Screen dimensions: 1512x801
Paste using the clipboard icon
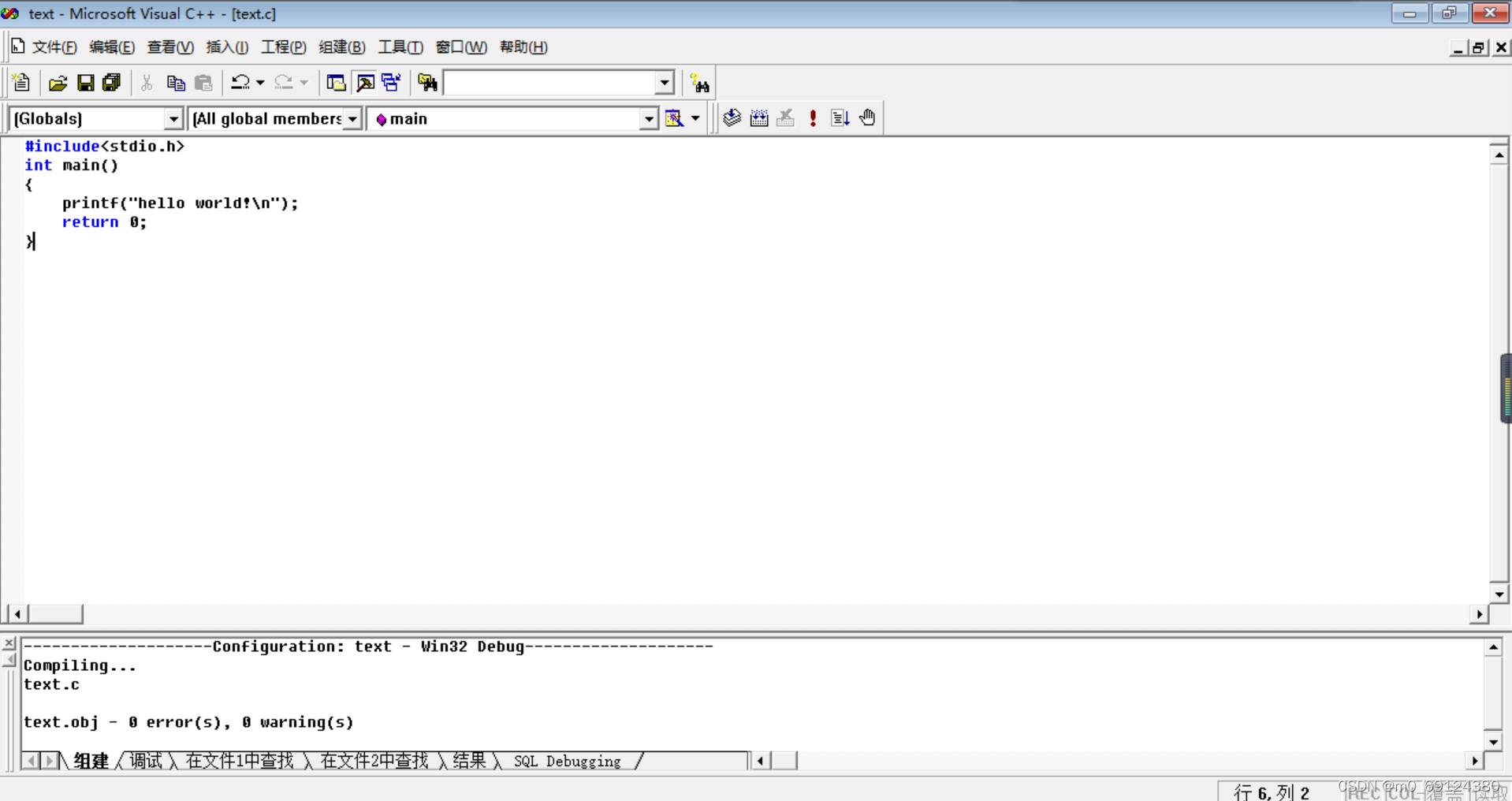pos(203,83)
